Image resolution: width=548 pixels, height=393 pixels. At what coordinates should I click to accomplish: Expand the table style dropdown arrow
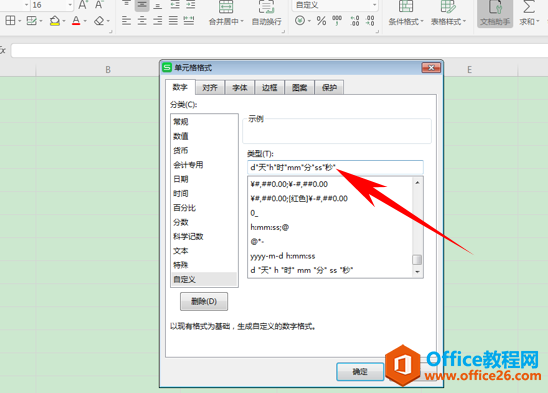464,22
